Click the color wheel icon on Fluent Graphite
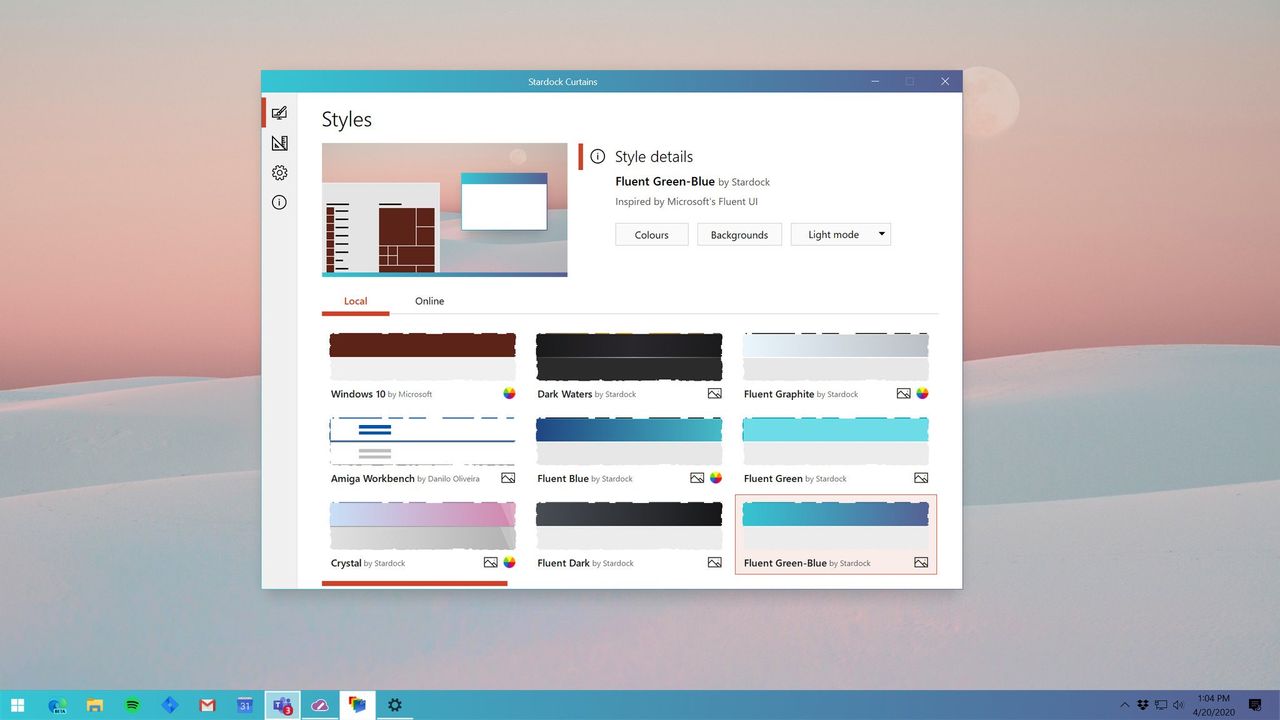The height and width of the screenshot is (720, 1280). pyautogui.click(x=922, y=393)
